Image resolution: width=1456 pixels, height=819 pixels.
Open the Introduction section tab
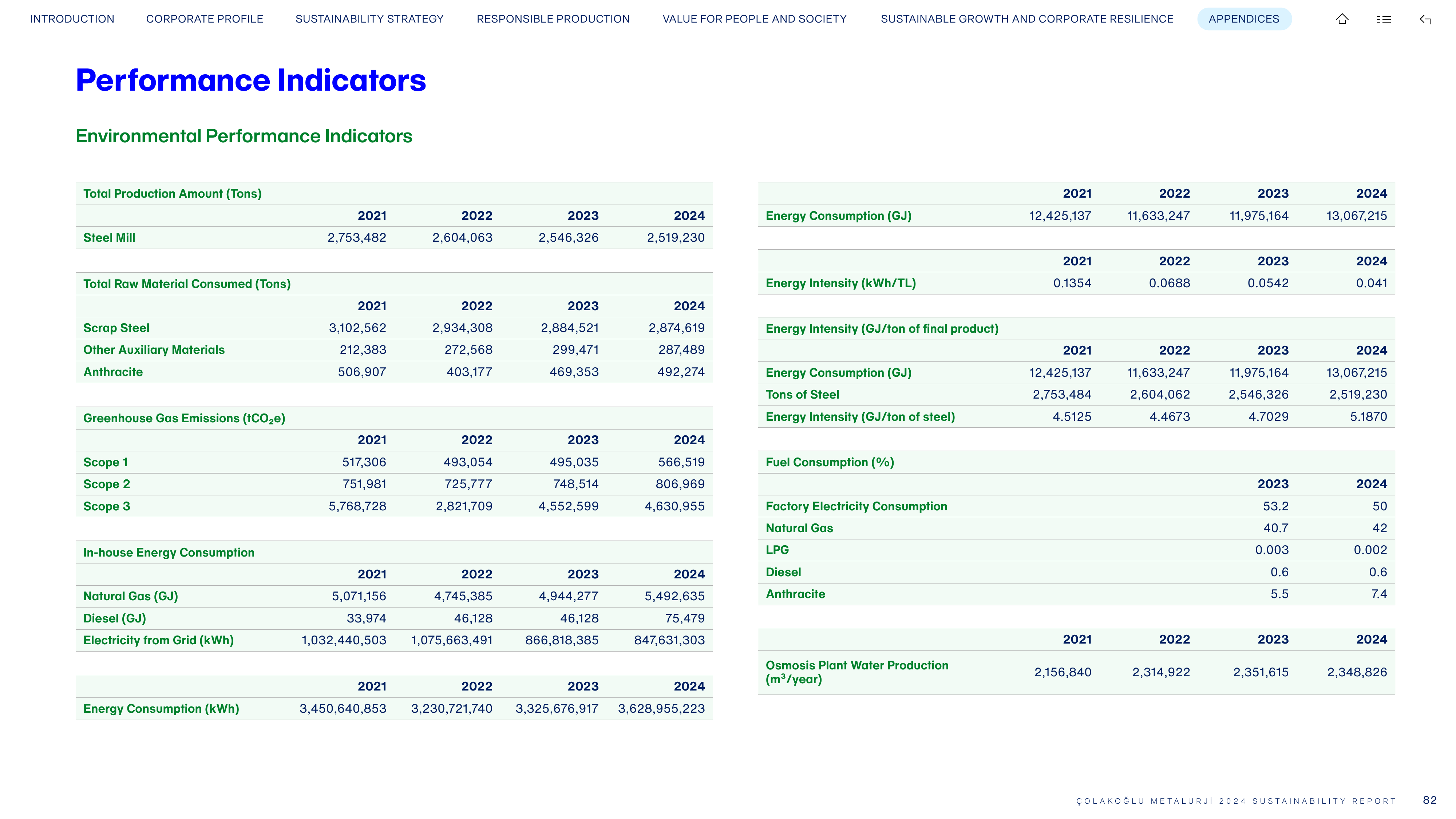pyautogui.click(x=72, y=19)
